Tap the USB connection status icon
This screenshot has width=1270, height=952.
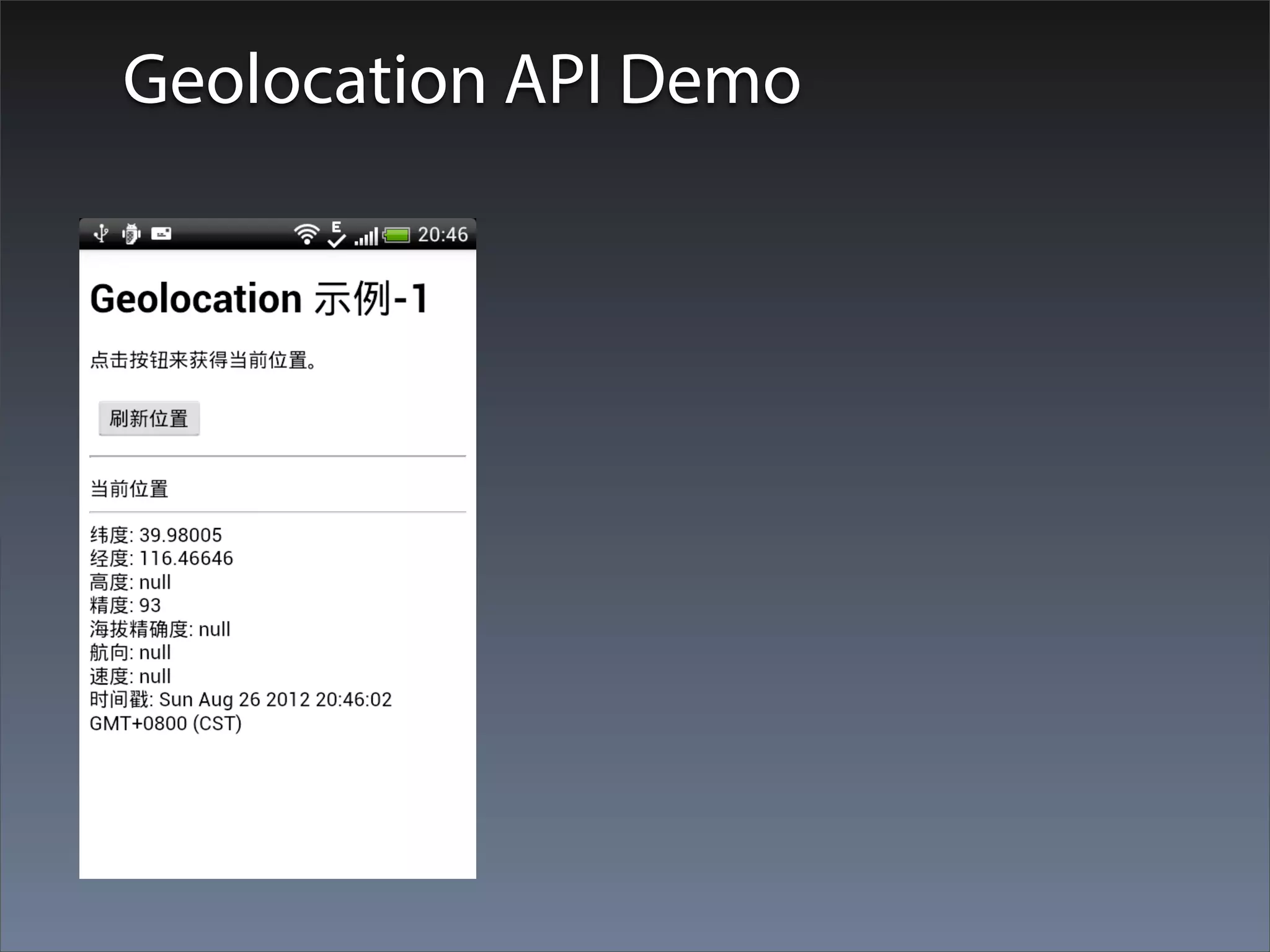click(x=100, y=234)
